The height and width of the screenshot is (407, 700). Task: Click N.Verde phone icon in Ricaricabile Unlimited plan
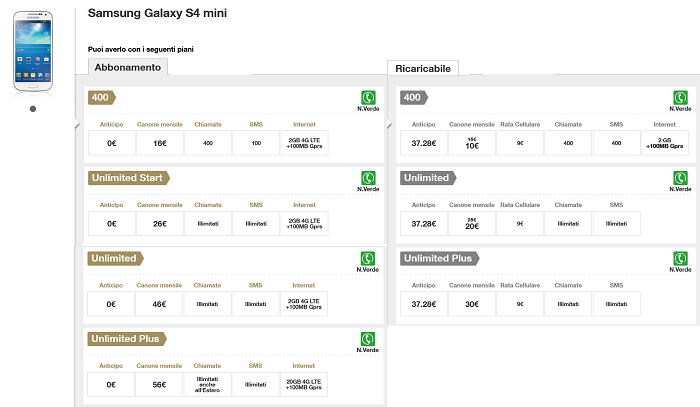(680, 178)
